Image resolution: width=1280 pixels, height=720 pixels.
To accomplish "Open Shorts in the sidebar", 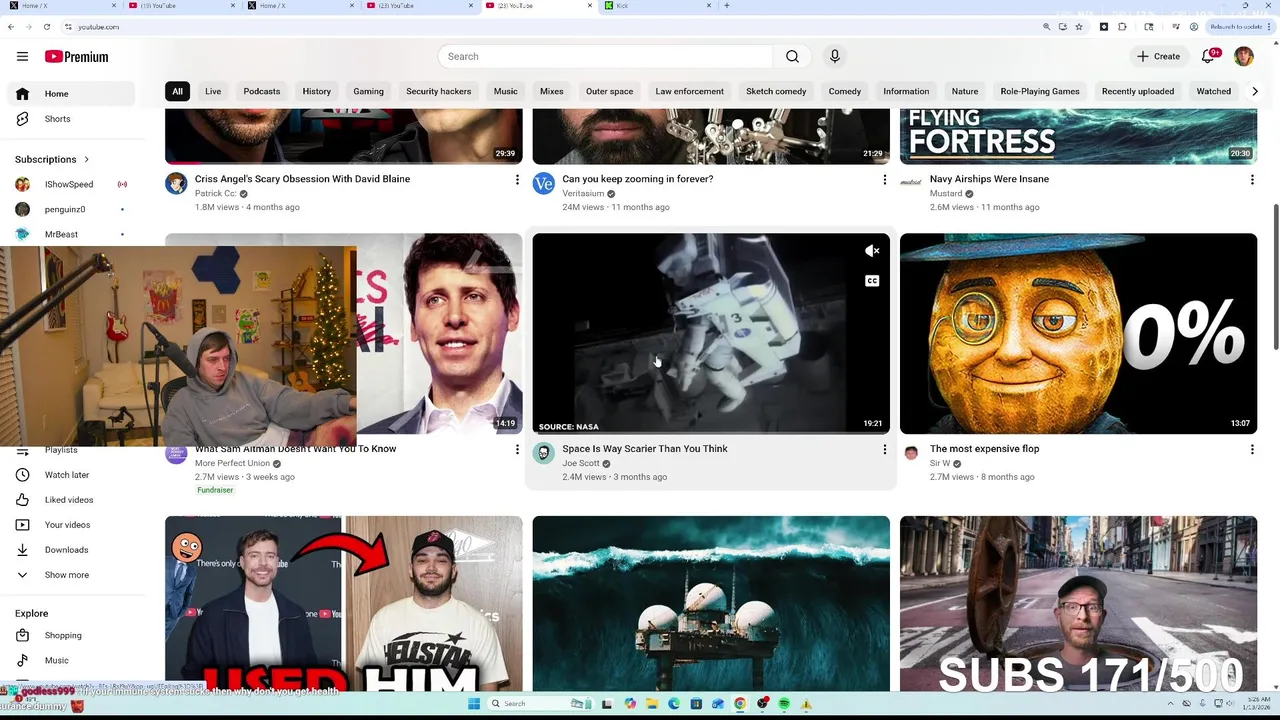I will tap(70, 119).
